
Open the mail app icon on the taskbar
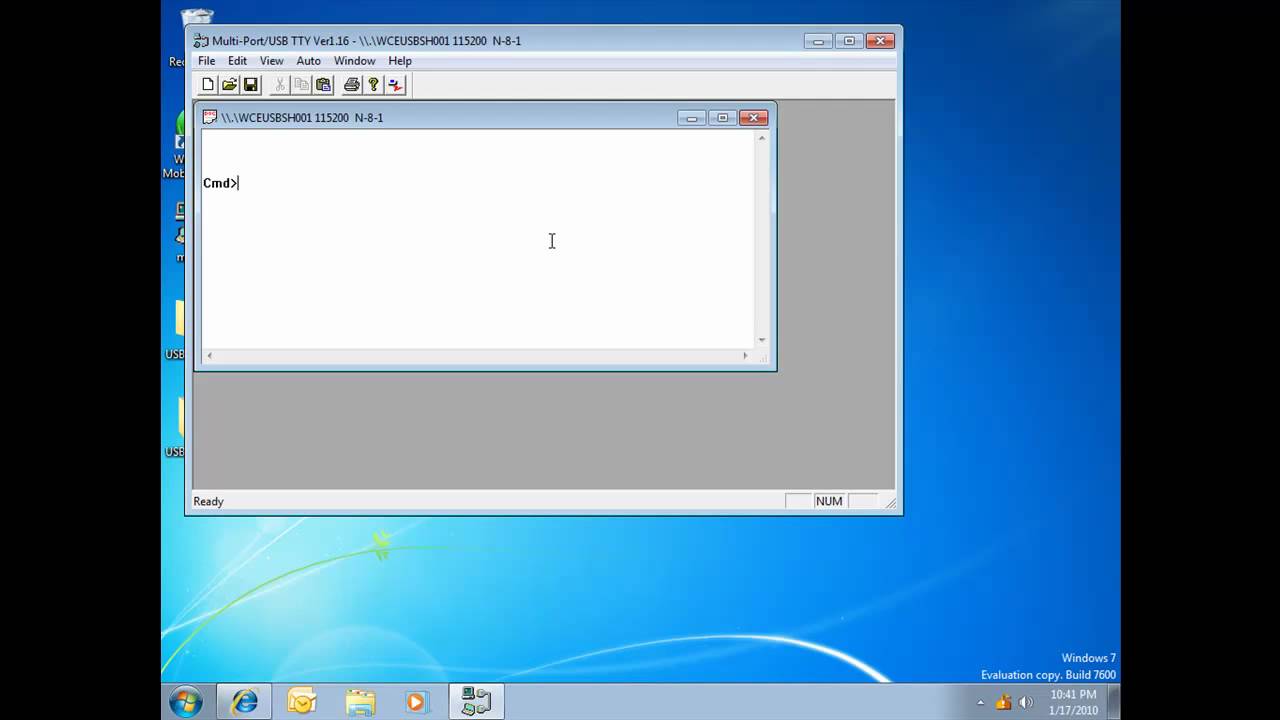301,702
